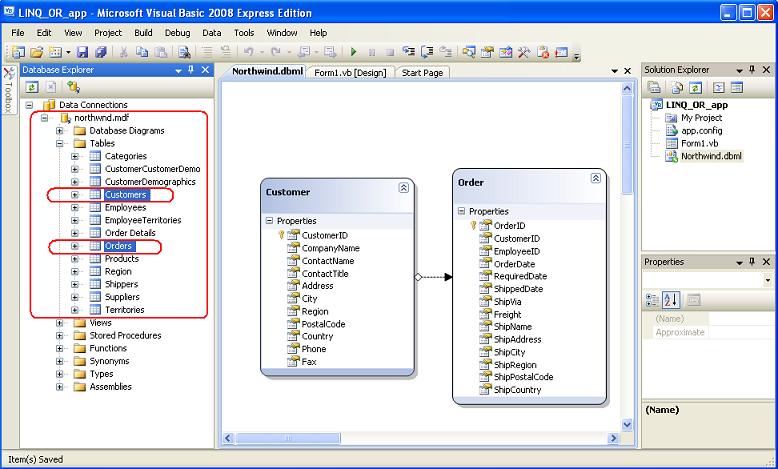Click the Categorized icon in Properties panel
Image resolution: width=778 pixels, height=469 pixels.
tap(652, 300)
